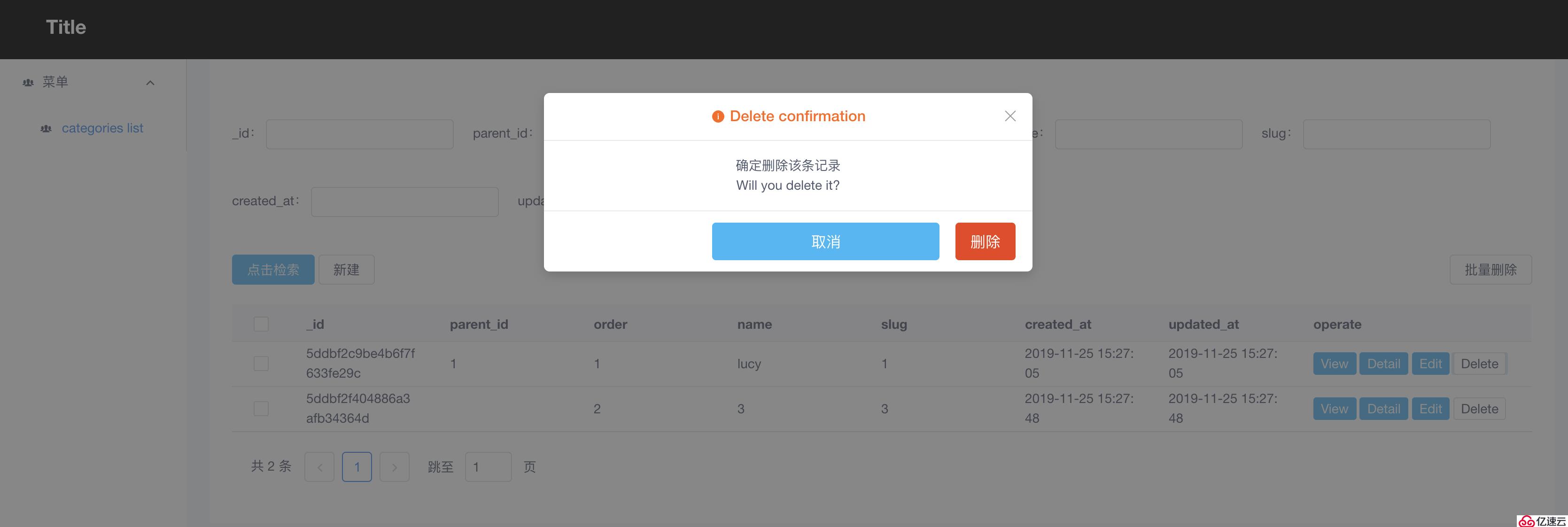This screenshot has height=527, width=1568.
Task: Click the created_at column header
Action: coord(1058,325)
